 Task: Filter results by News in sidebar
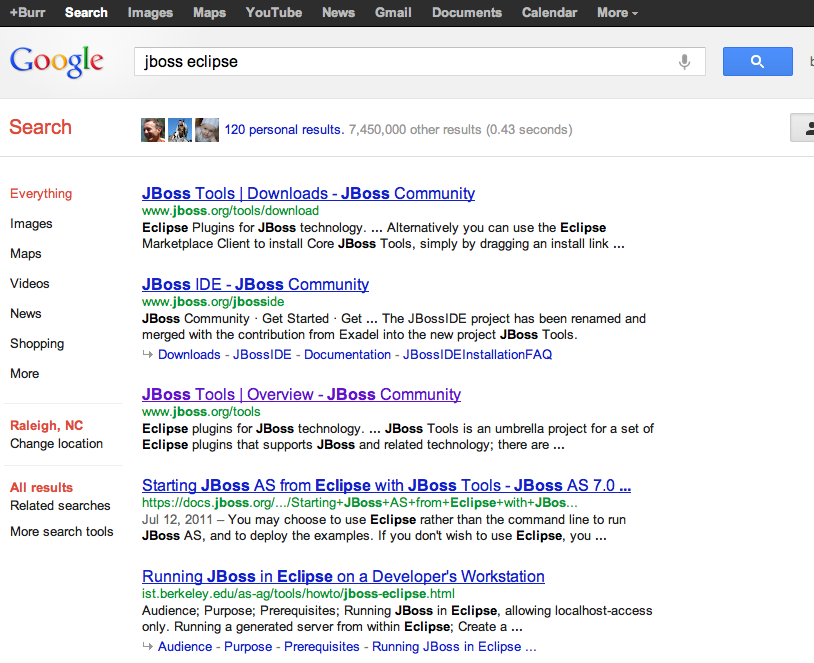[25, 314]
